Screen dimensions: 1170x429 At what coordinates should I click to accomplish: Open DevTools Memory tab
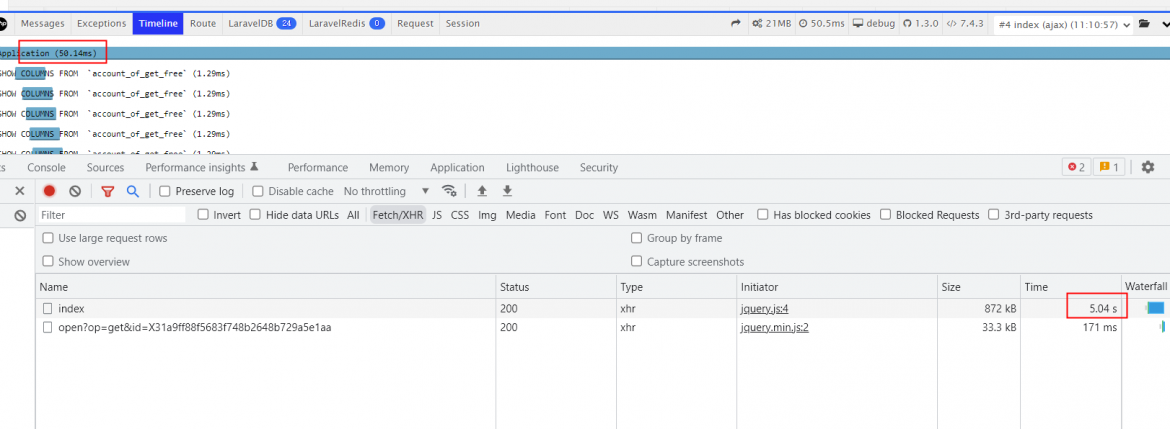[389, 167]
